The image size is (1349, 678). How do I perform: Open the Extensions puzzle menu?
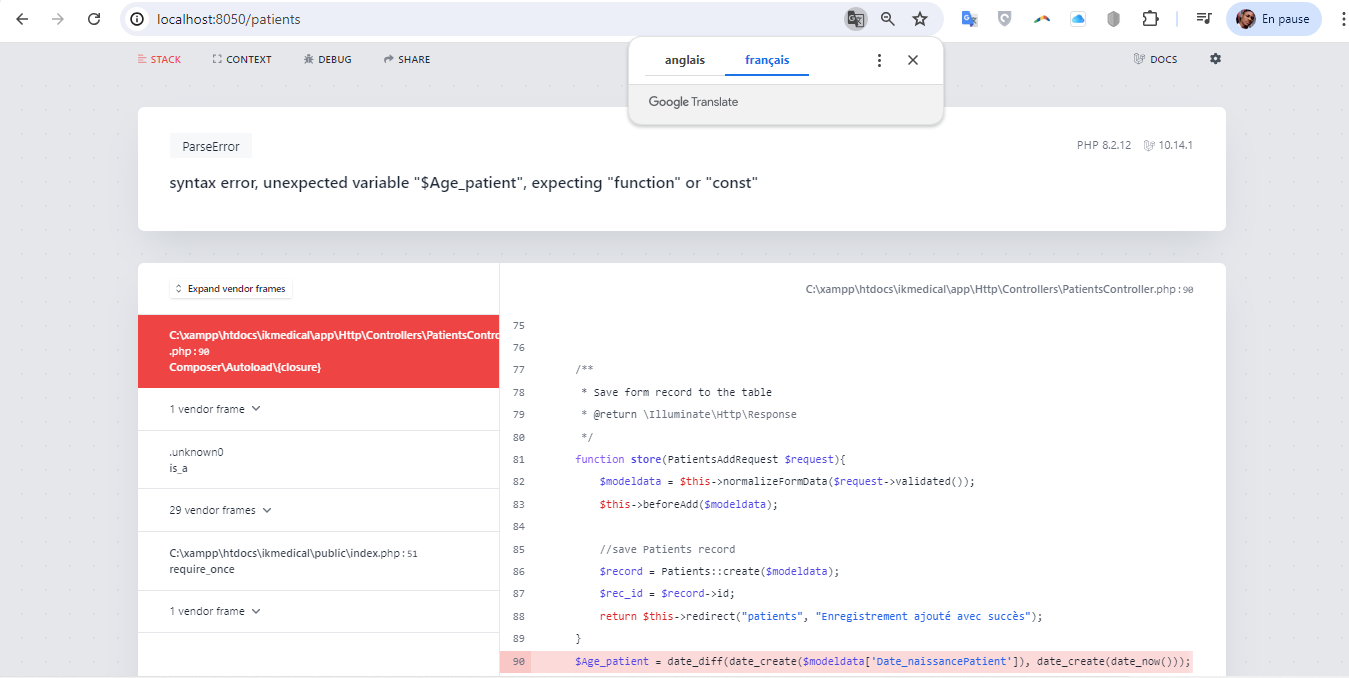[x=1150, y=19]
